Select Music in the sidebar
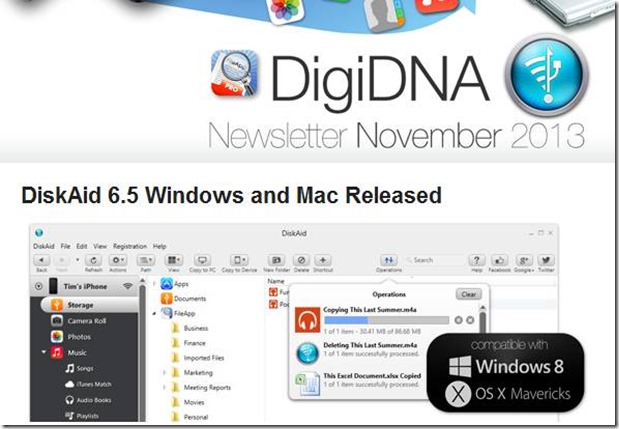 click(x=77, y=352)
